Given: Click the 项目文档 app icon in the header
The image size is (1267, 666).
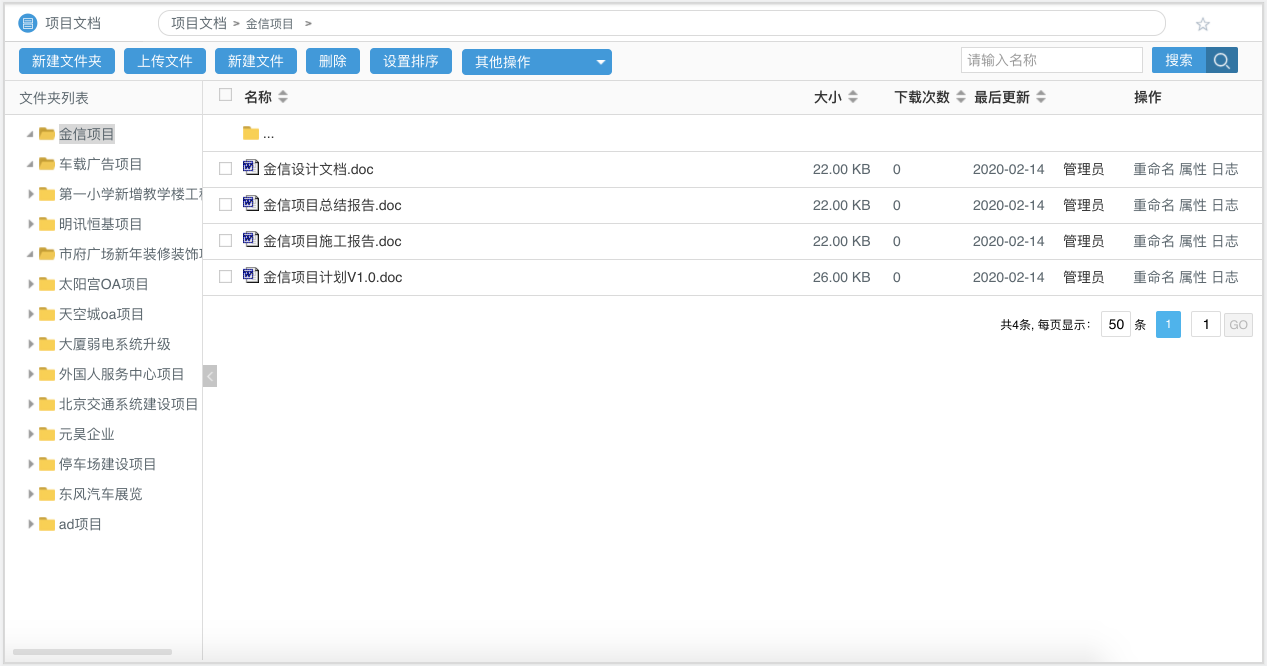Looking at the screenshot, I should click(x=26, y=22).
